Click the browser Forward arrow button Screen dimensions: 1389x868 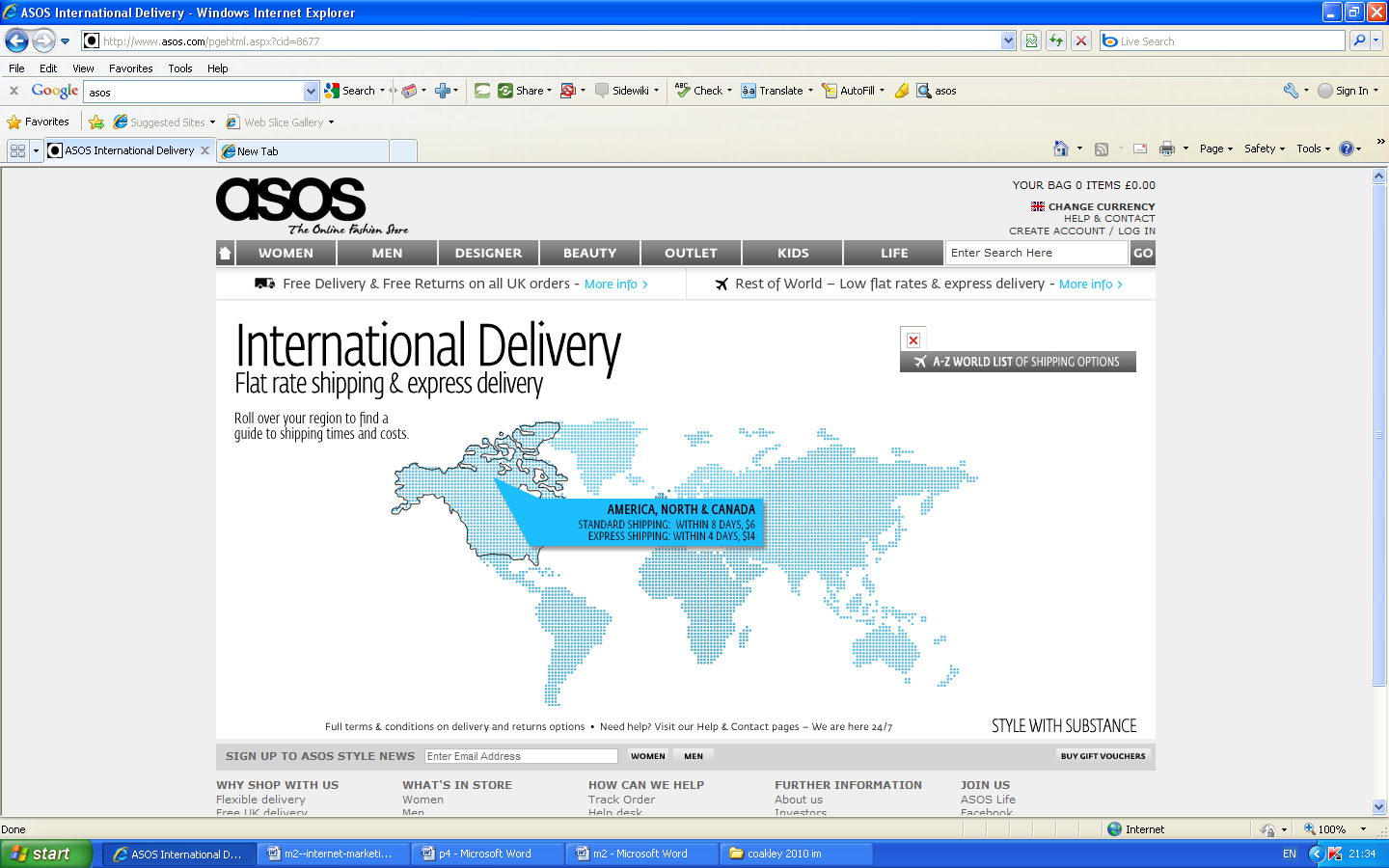pyautogui.click(x=43, y=41)
